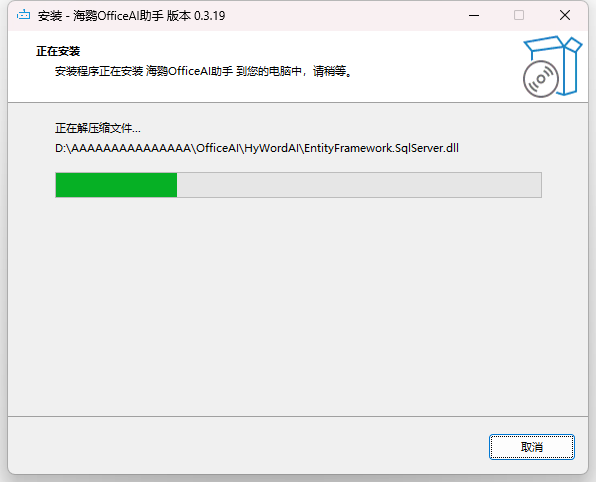Close the setup window with X
The width and height of the screenshot is (596, 482).
point(565,15)
